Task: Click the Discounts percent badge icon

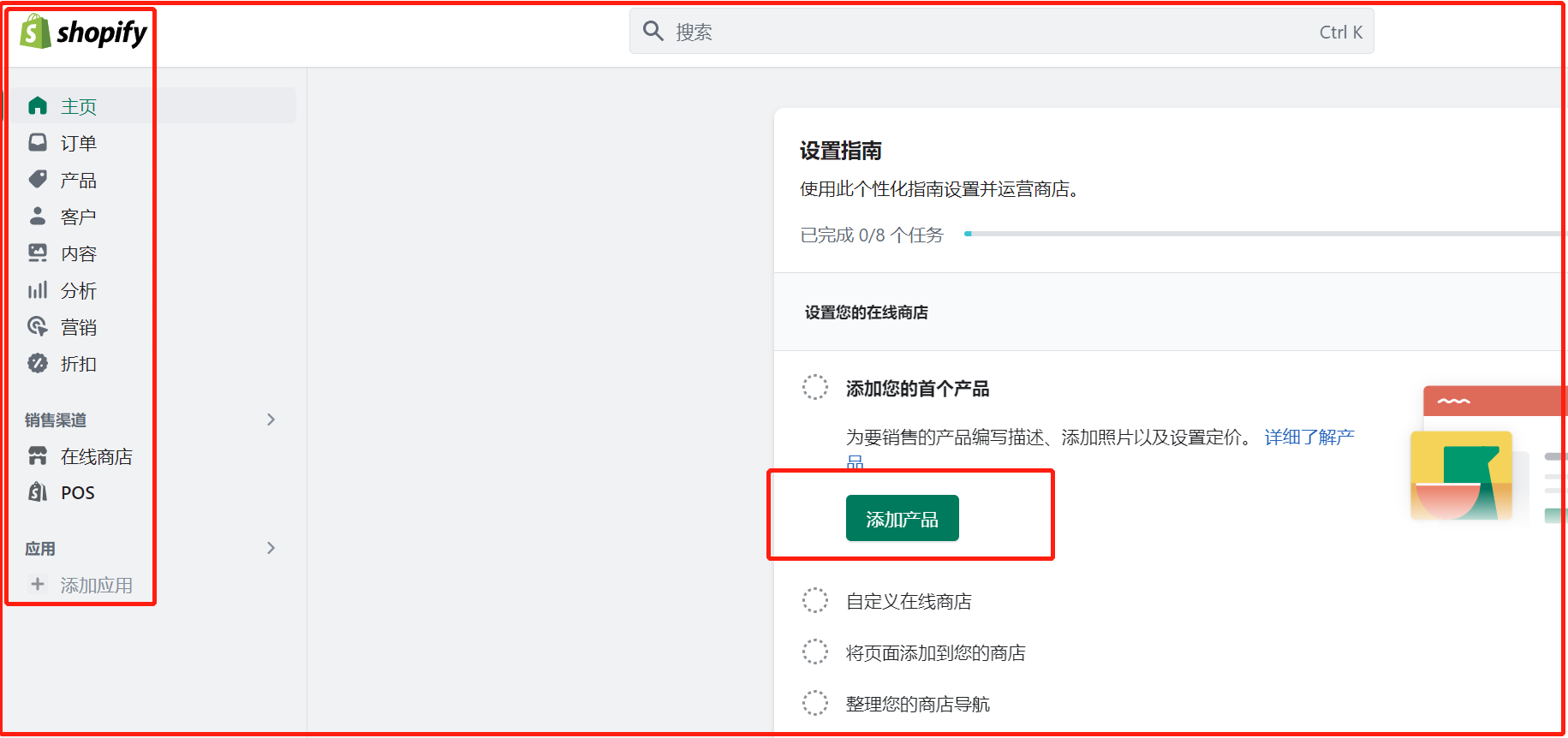Action: (x=38, y=364)
